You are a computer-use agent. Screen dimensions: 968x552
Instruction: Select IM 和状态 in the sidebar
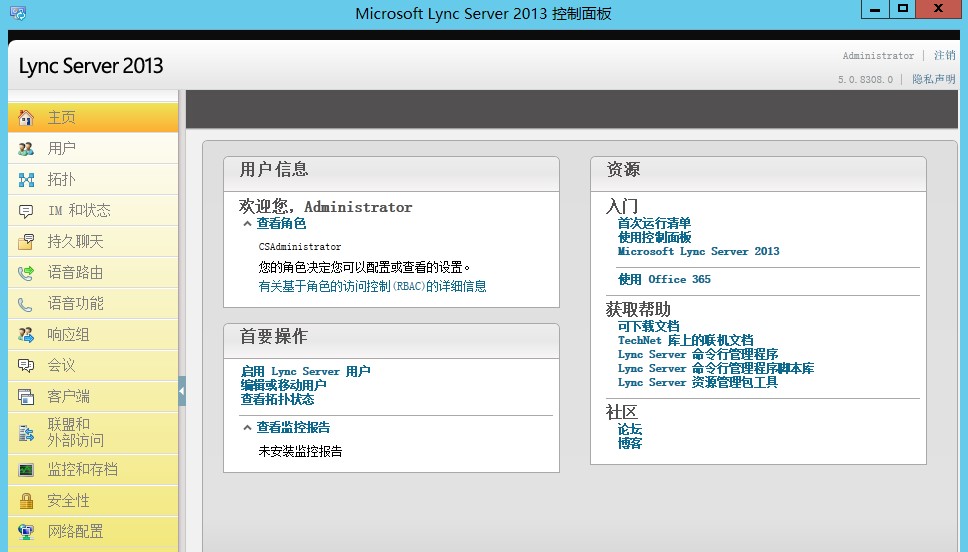(x=93, y=211)
